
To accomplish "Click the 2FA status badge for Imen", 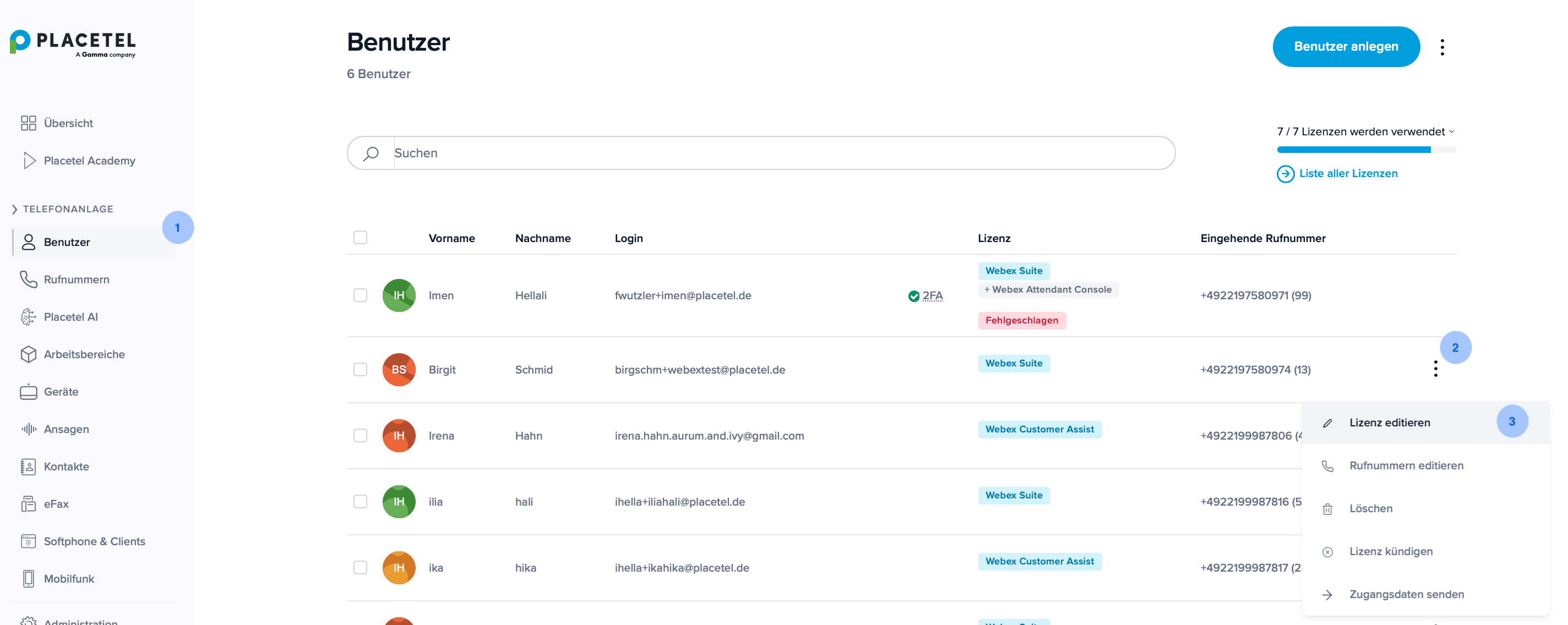I will [x=925, y=296].
